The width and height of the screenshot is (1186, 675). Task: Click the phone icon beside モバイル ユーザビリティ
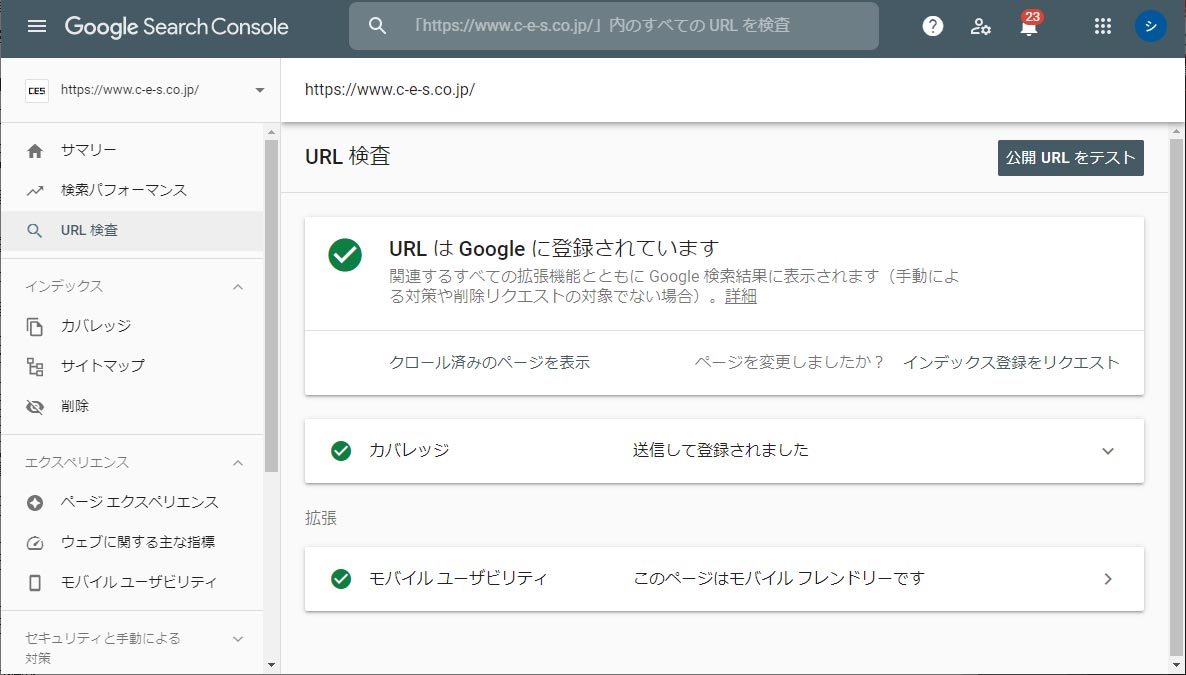pos(35,583)
